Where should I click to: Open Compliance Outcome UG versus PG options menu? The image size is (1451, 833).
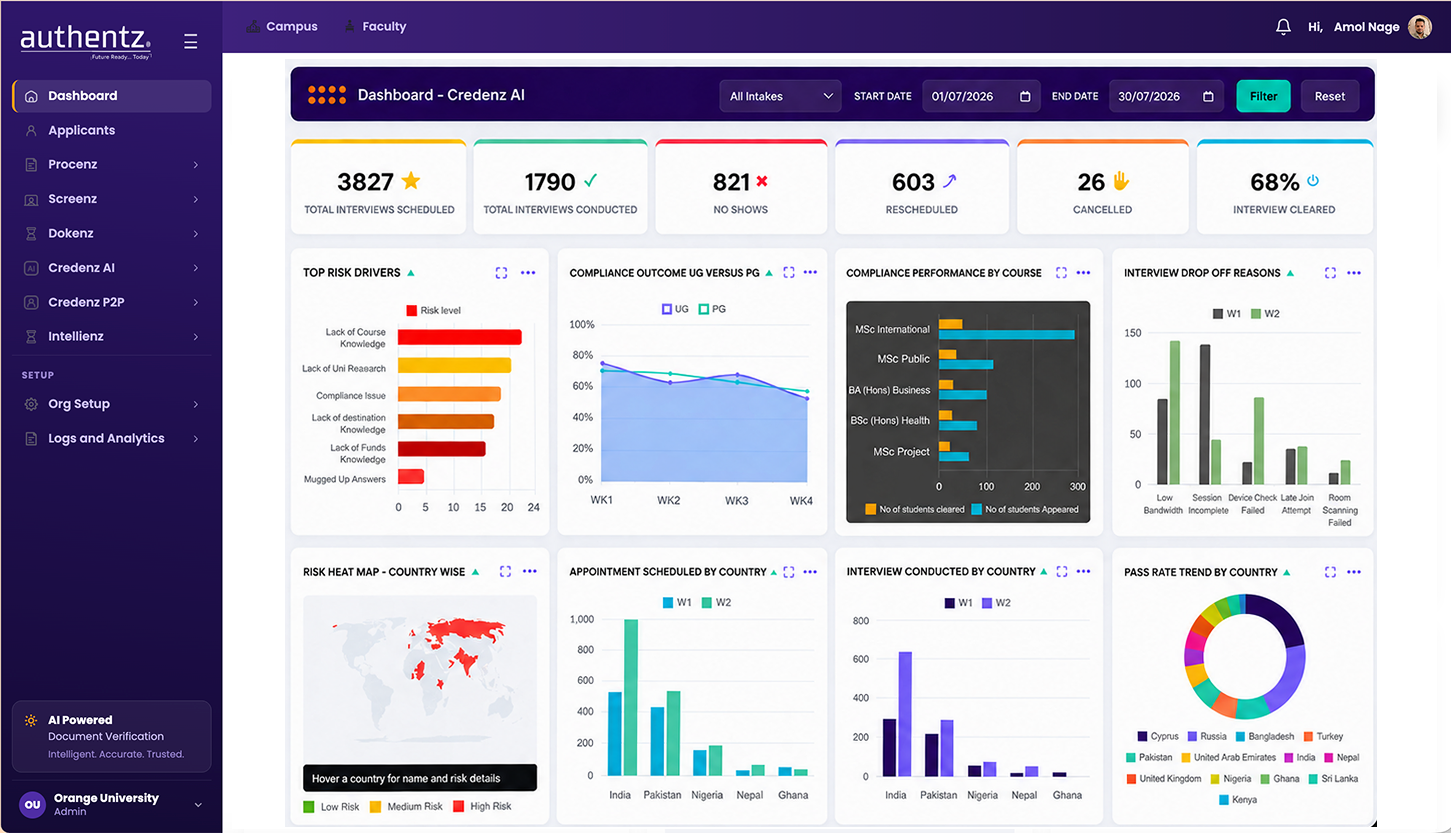tap(810, 272)
